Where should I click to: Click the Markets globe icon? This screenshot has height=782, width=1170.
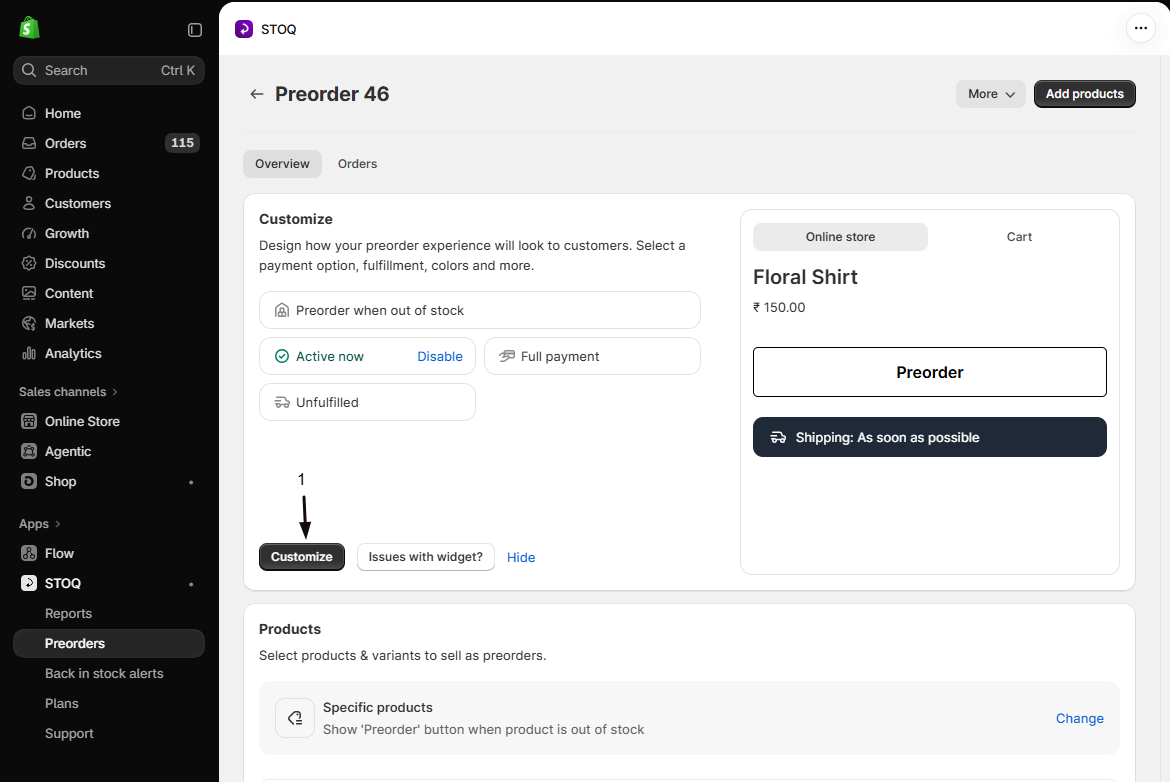click(29, 323)
